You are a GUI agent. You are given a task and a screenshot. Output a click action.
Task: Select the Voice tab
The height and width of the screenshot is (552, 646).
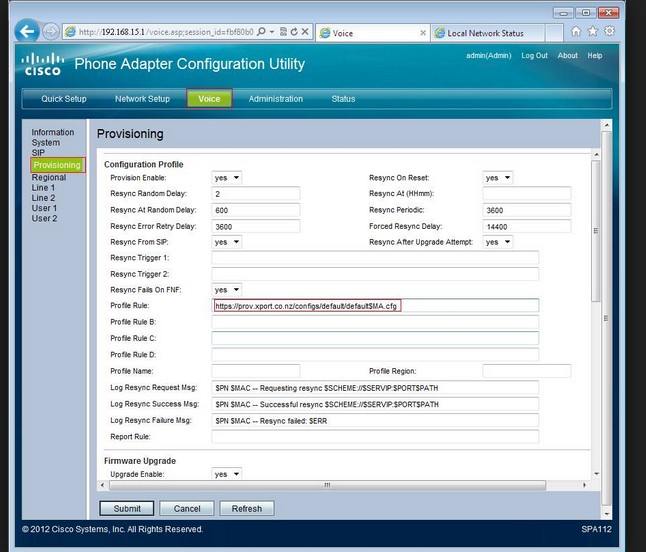pos(209,99)
